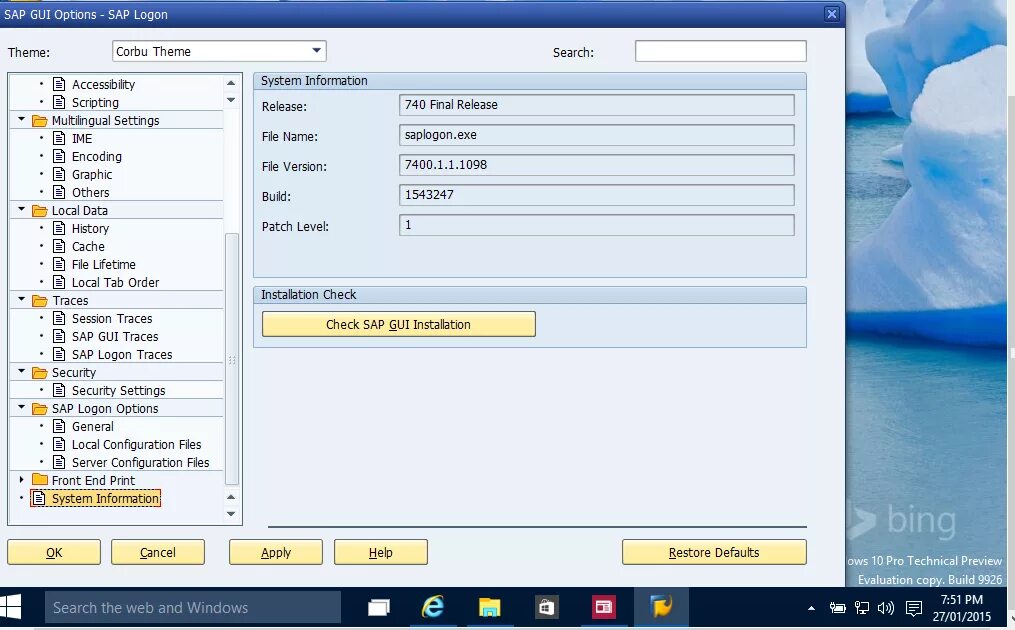Click the document icon beside Security Settings

click(x=58, y=390)
